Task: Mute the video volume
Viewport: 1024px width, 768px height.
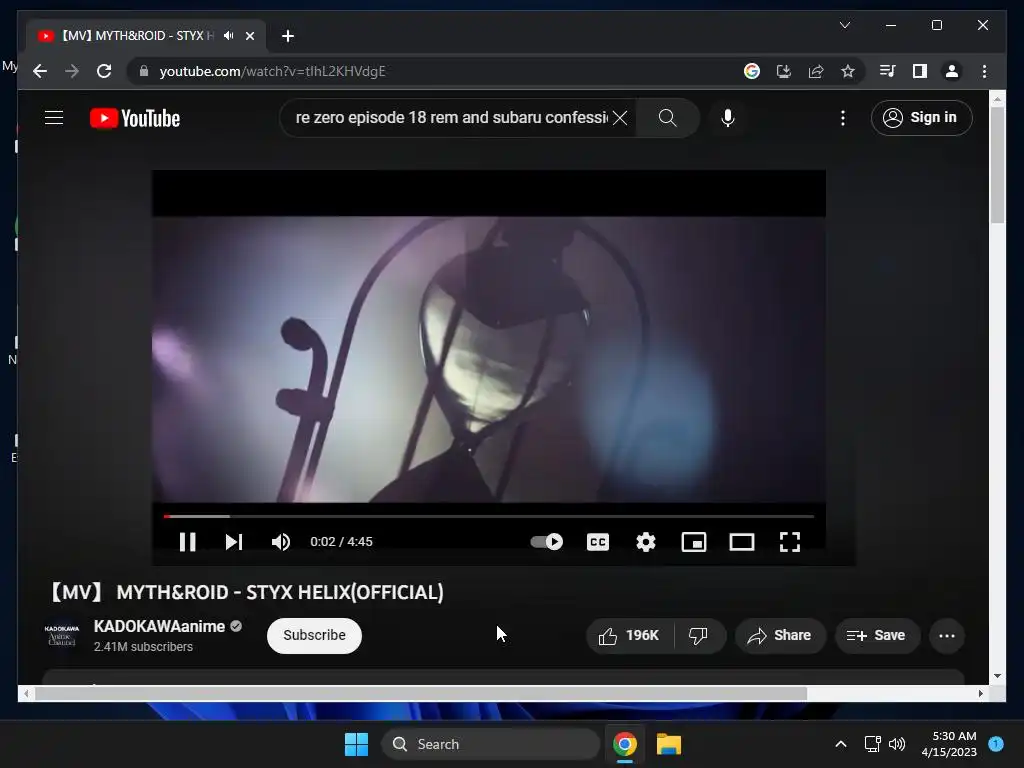Action: pos(281,541)
